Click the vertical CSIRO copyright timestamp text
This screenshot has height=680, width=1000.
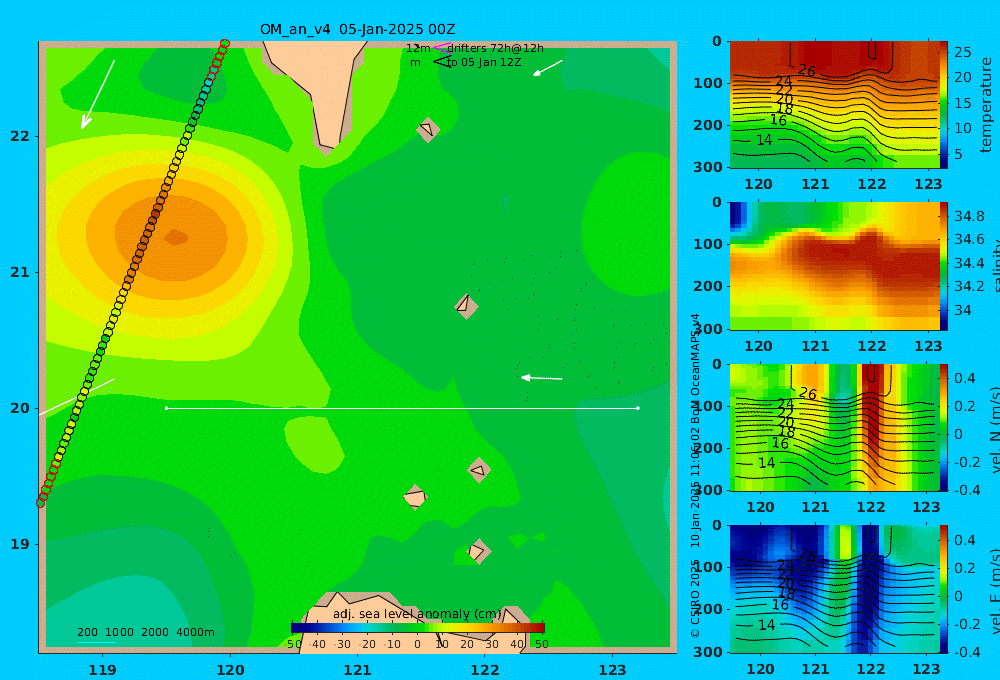click(695, 475)
